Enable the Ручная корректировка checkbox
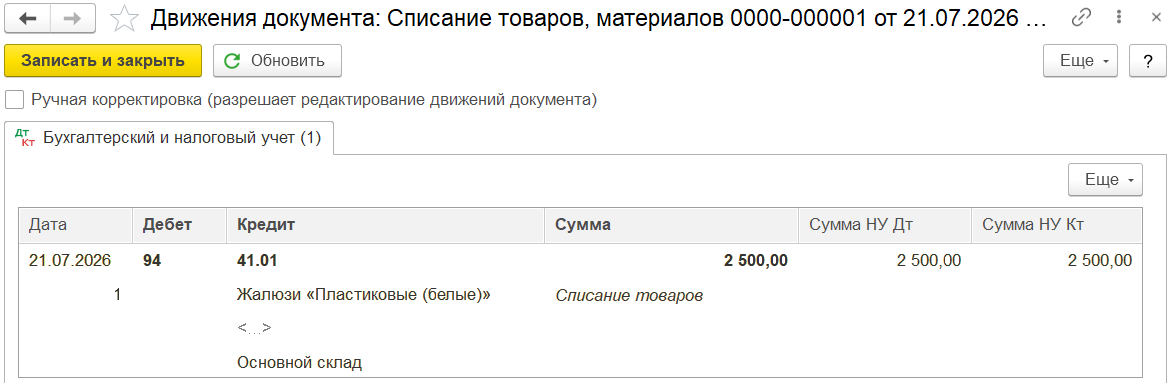Screen dimensions: 1171x383 [14, 99]
